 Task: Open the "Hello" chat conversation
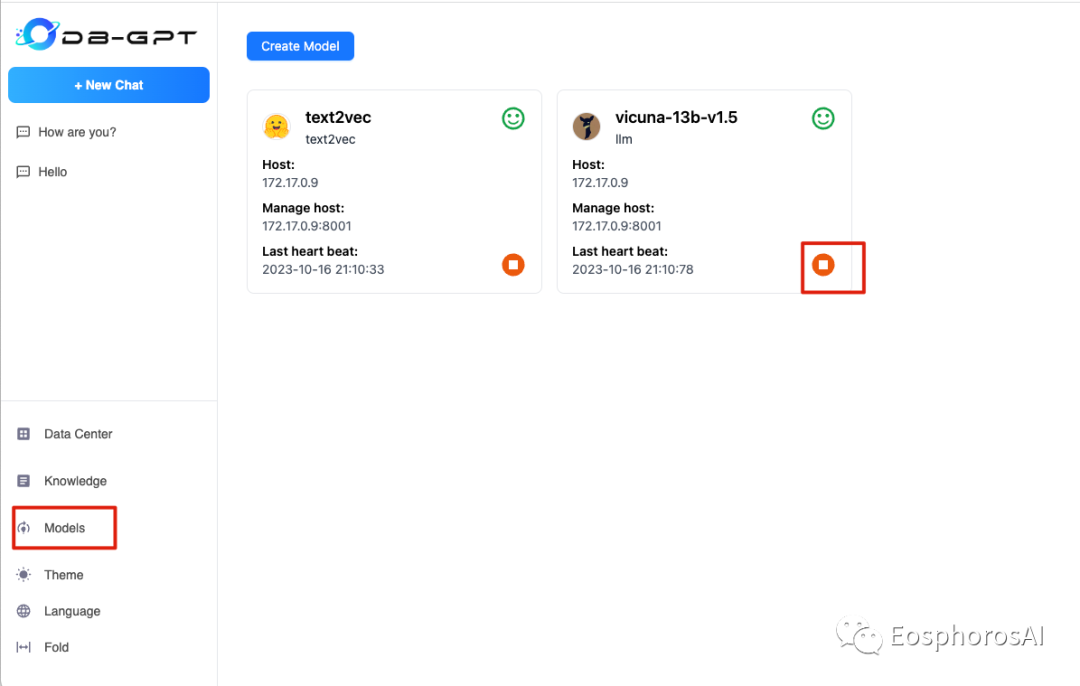(x=52, y=172)
